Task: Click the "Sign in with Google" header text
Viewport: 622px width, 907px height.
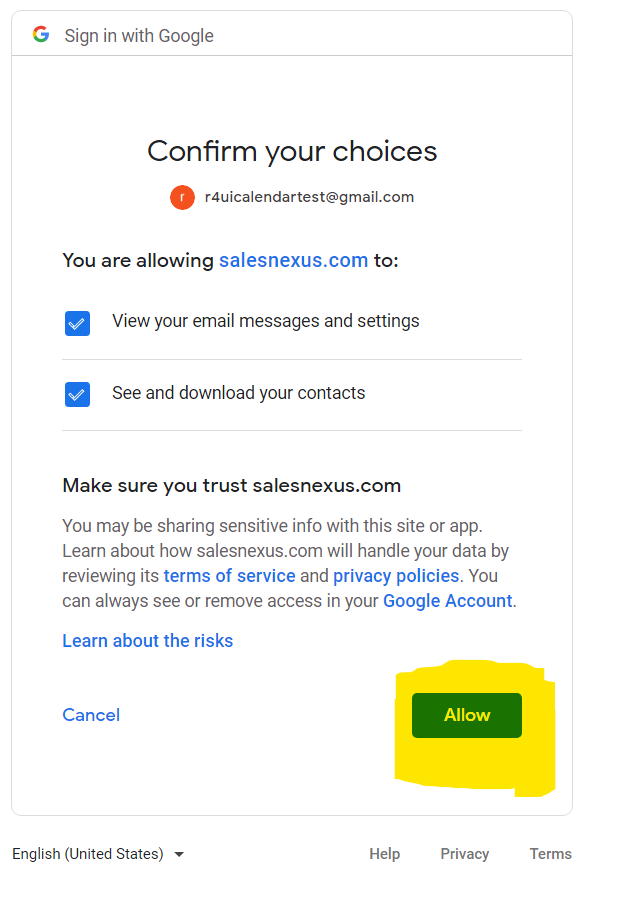Action: point(139,36)
